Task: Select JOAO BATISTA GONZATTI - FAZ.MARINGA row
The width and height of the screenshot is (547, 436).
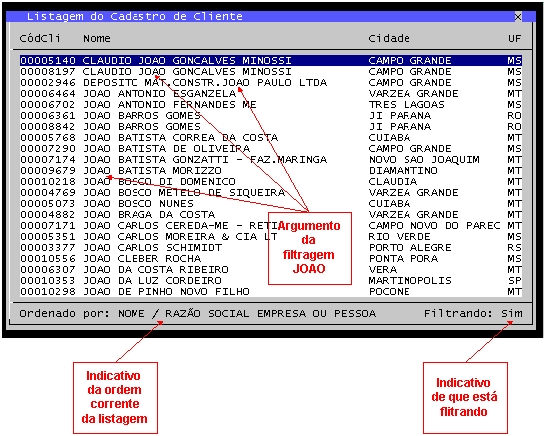Action: tap(271, 159)
